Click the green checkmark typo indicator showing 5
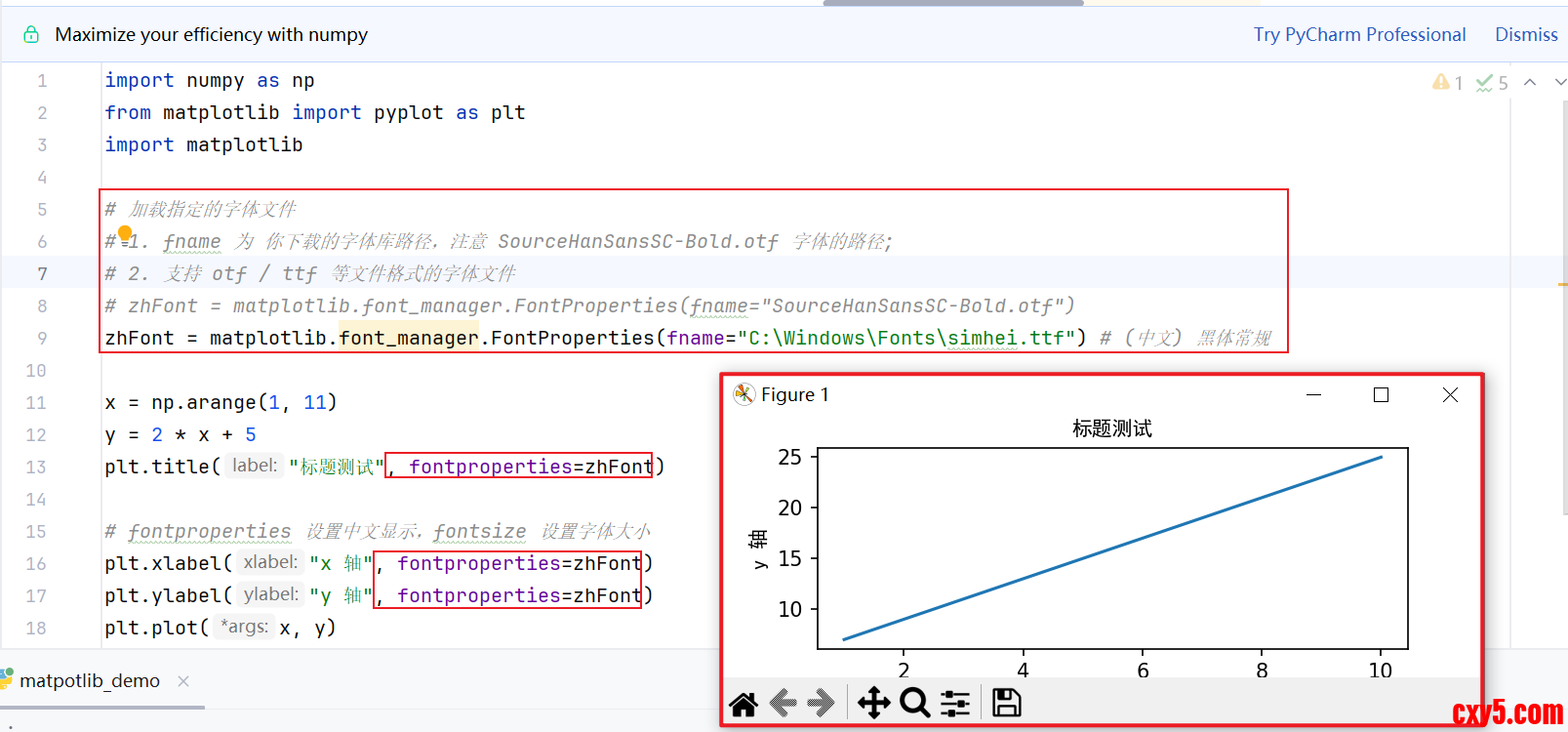 [1492, 83]
